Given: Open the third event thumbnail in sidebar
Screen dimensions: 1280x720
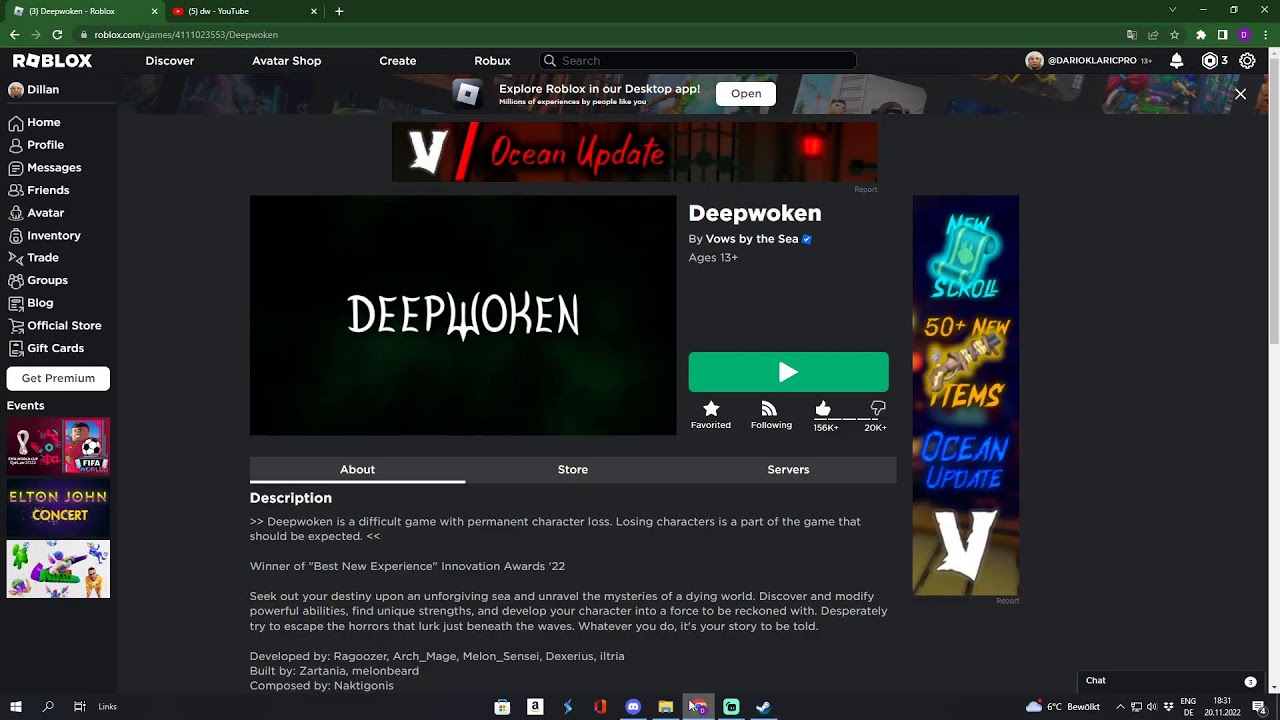Looking at the screenshot, I should tap(58, 569).
